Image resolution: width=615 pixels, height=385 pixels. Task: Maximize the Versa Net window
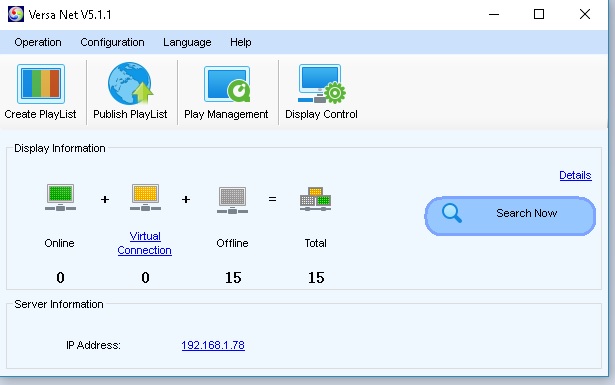point(539,15)
